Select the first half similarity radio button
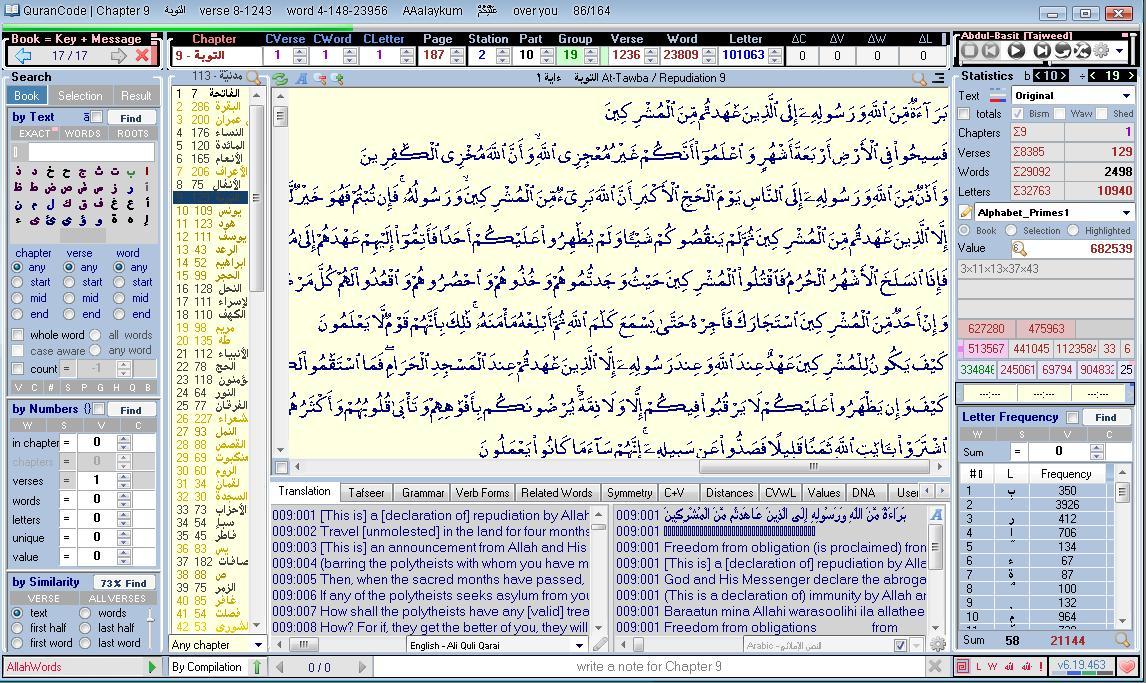Screen dimensions: 1146x683 click(17, 628)
